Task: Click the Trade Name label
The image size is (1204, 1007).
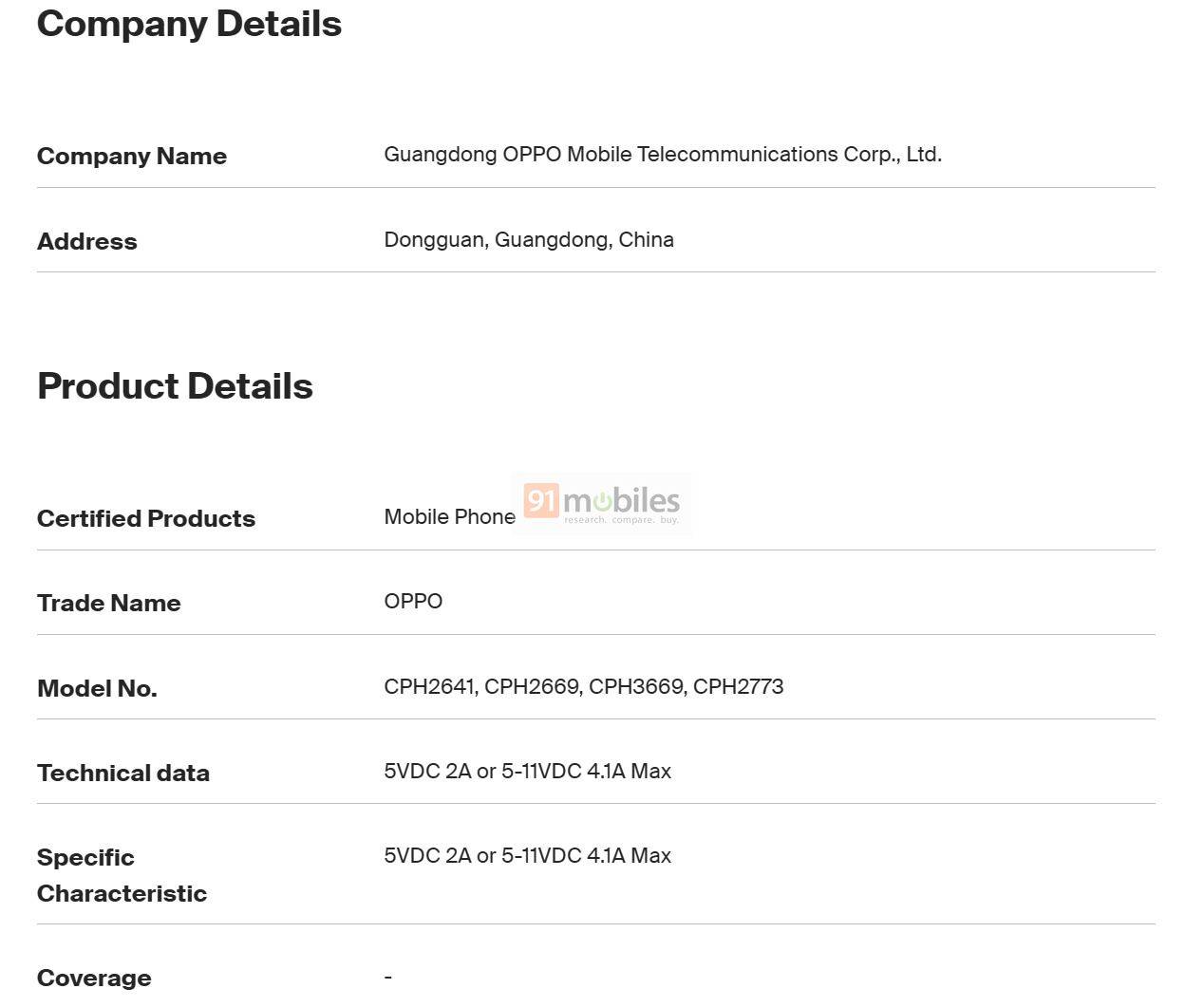Action: 109,604
